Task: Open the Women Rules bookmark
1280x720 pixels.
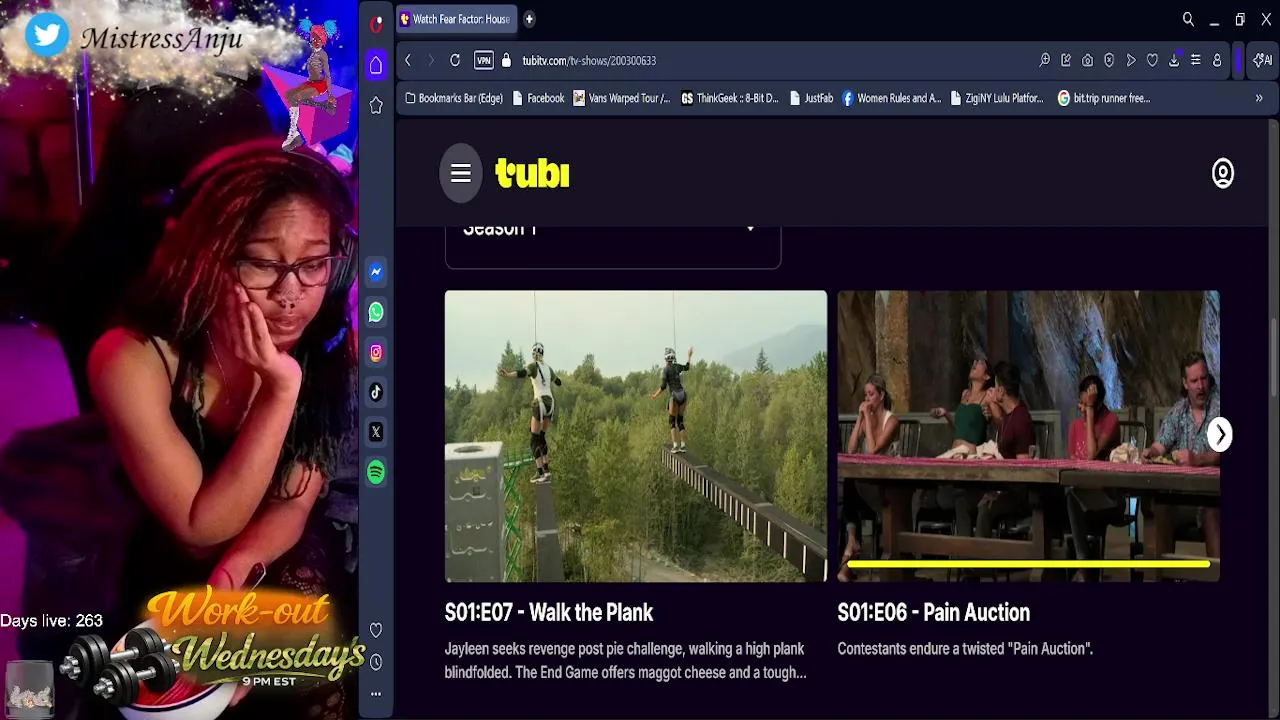Action: pyautogui.click(x=891, y=98)
